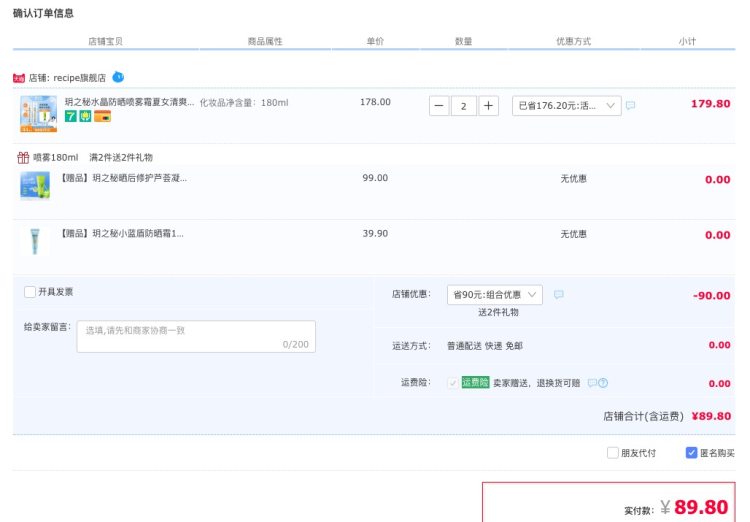Click the Tmall store badge icon
The image size is (750, 522).
tap(19, 78)
